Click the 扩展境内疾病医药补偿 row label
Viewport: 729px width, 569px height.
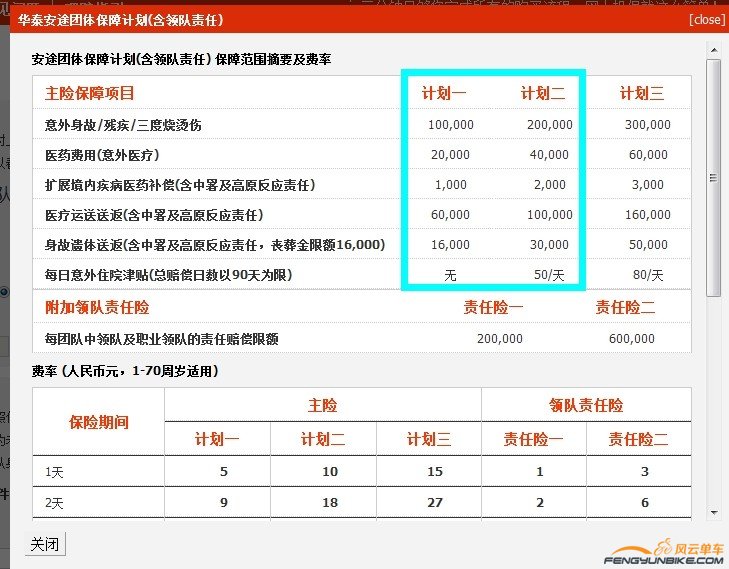pos(180,185)
